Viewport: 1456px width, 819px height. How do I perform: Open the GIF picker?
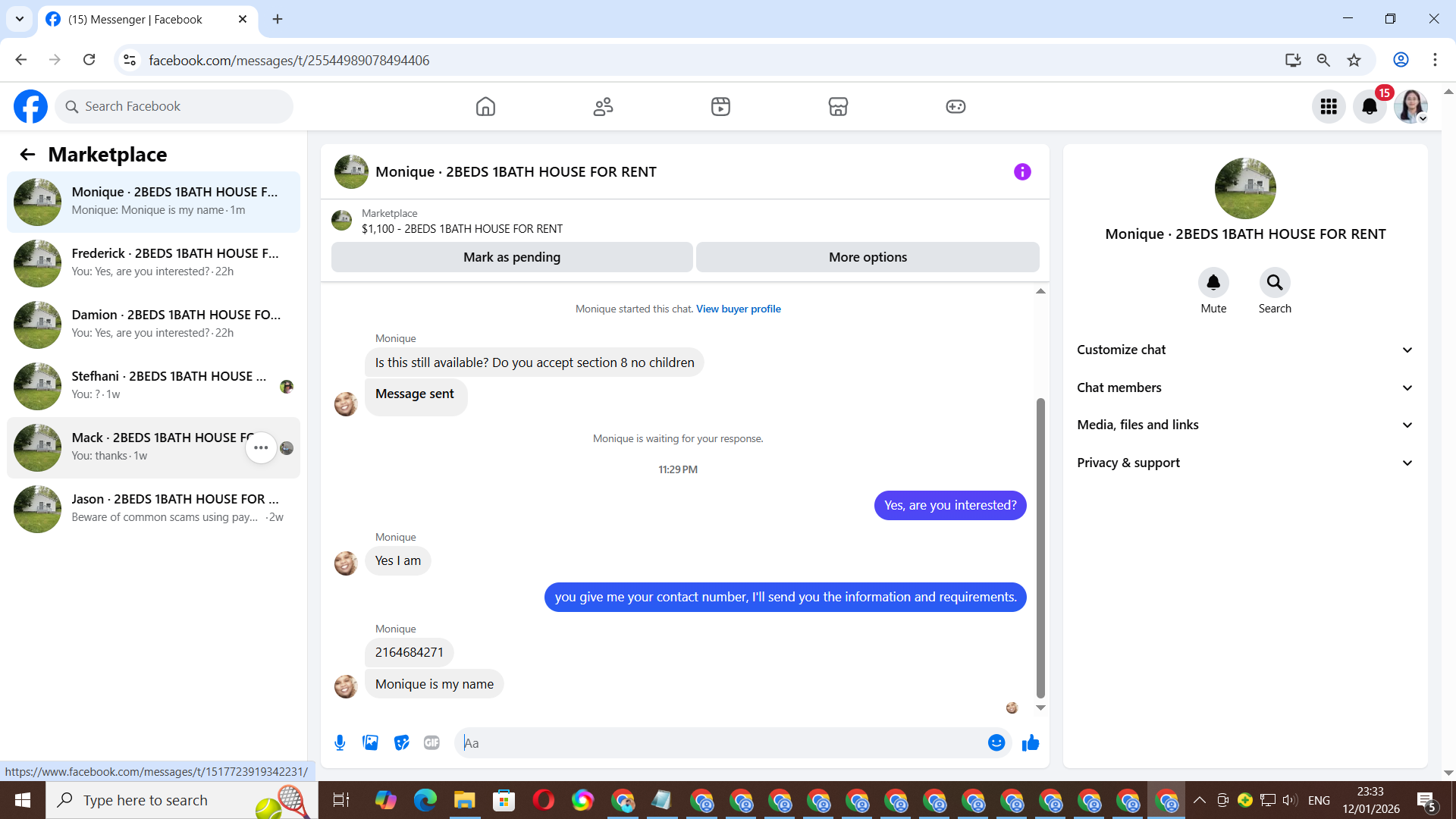coord(431,743)
